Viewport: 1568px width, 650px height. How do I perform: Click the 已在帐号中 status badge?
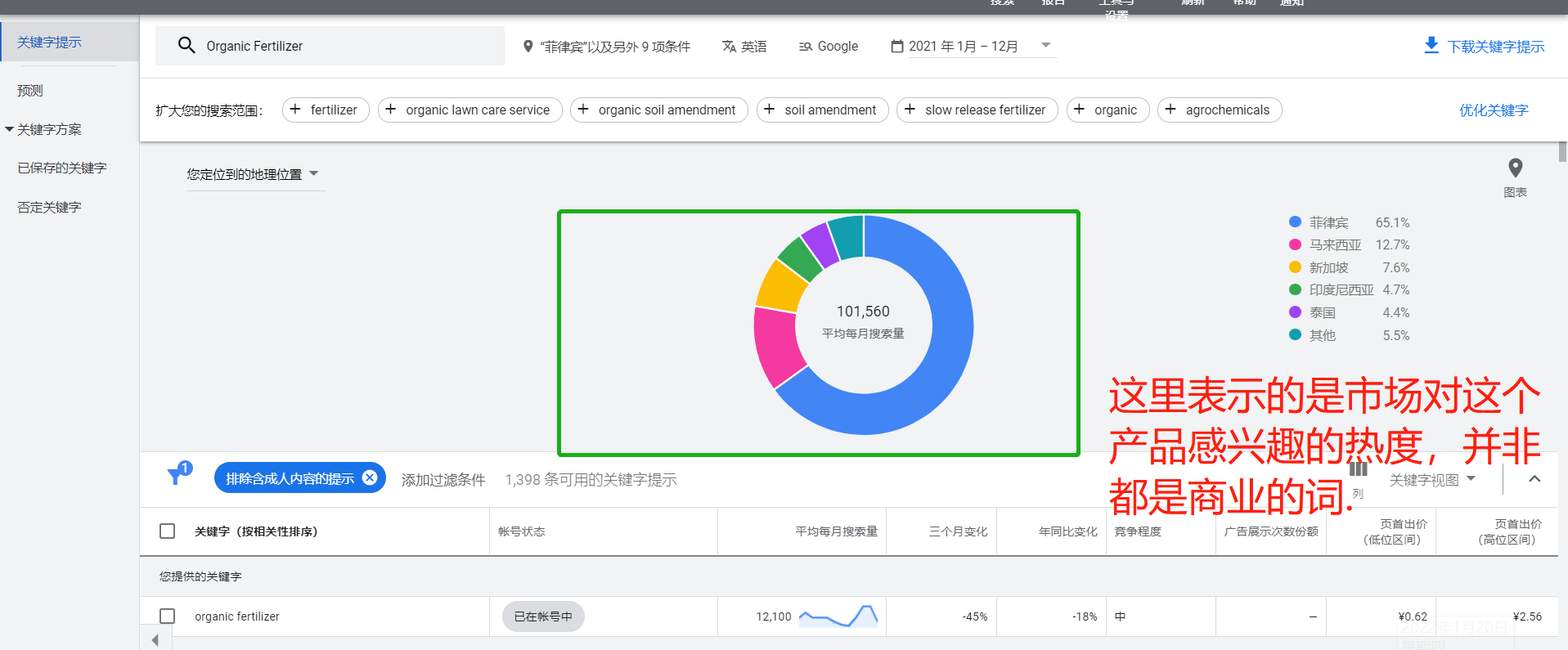pyautogui.click(x=543, y=616)
